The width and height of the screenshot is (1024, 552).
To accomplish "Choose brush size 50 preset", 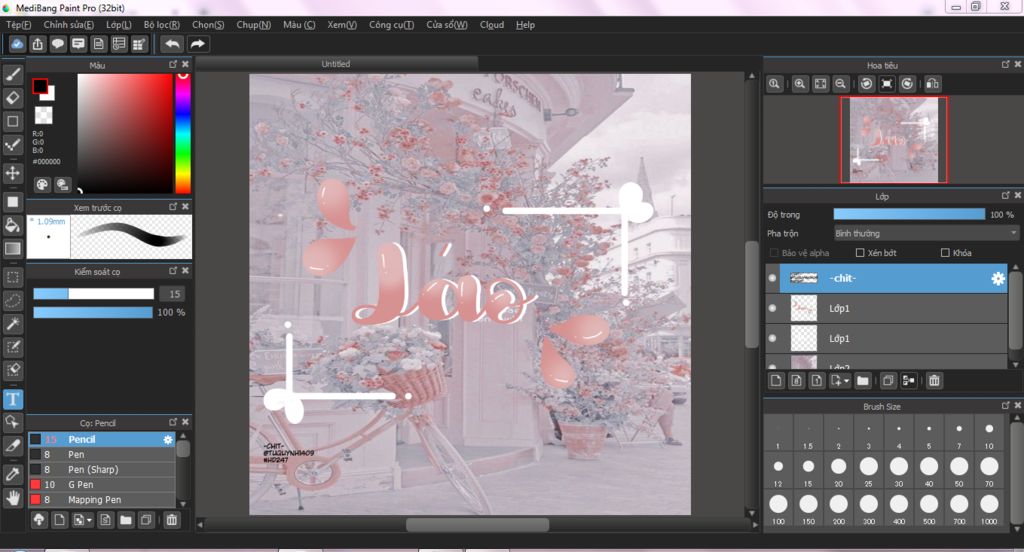I will [x=959, y=466].
